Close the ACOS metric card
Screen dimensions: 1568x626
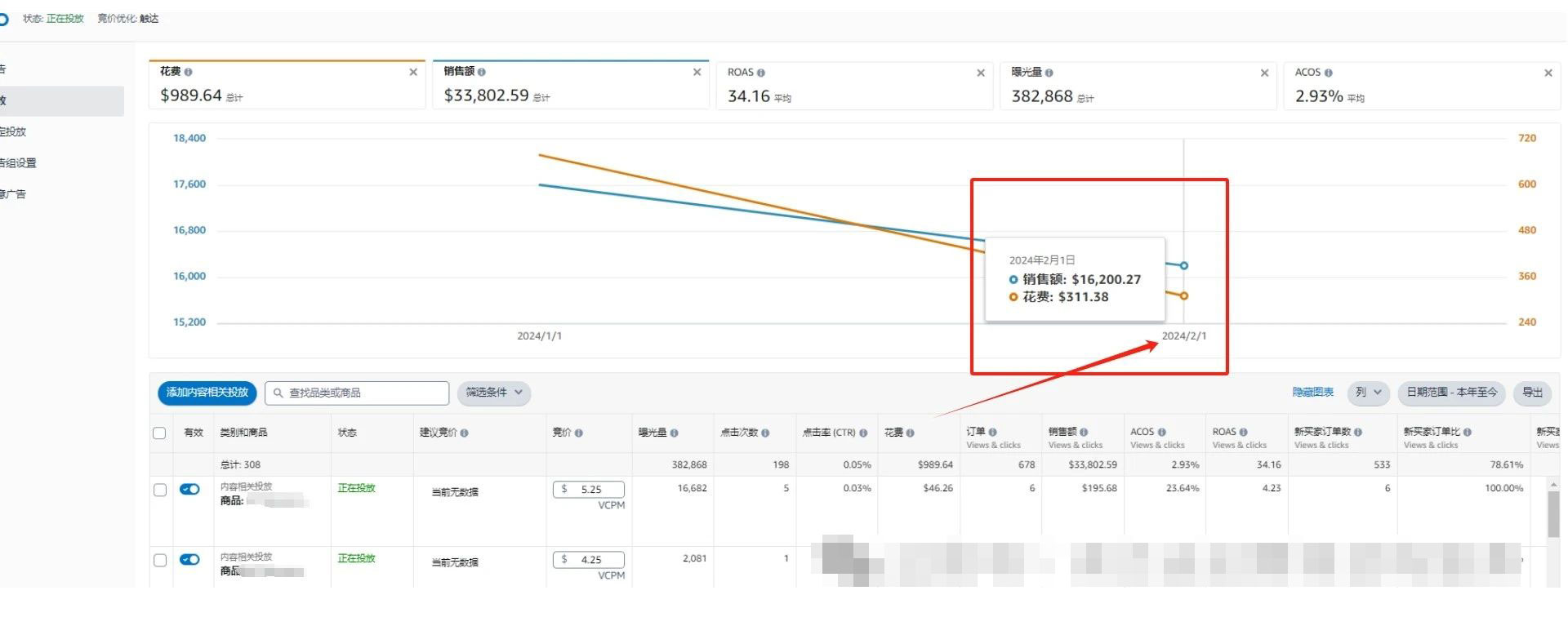click(1548, 73)
